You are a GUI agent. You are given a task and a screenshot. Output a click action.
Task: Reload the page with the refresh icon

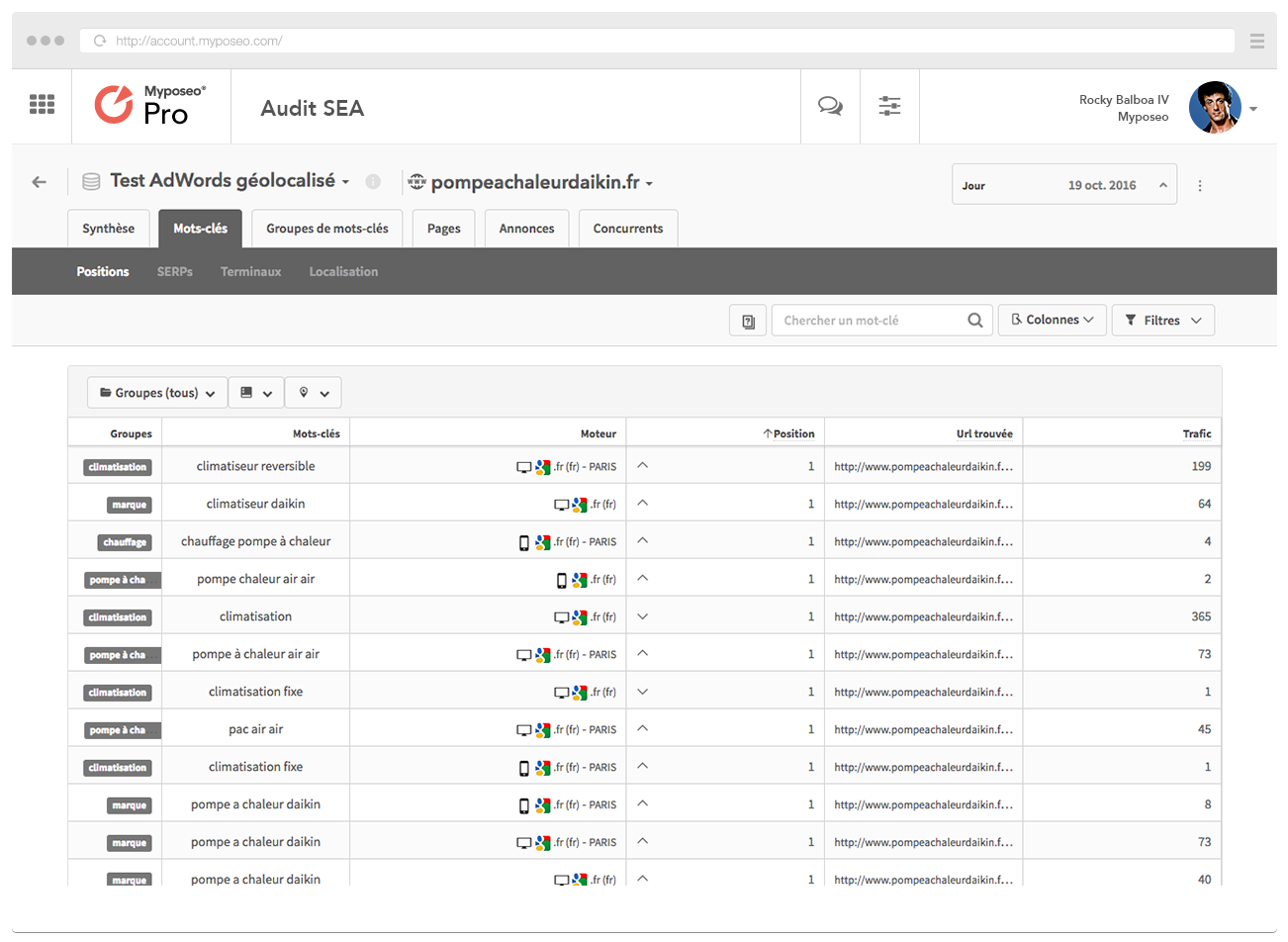click(x=99, y=41)
